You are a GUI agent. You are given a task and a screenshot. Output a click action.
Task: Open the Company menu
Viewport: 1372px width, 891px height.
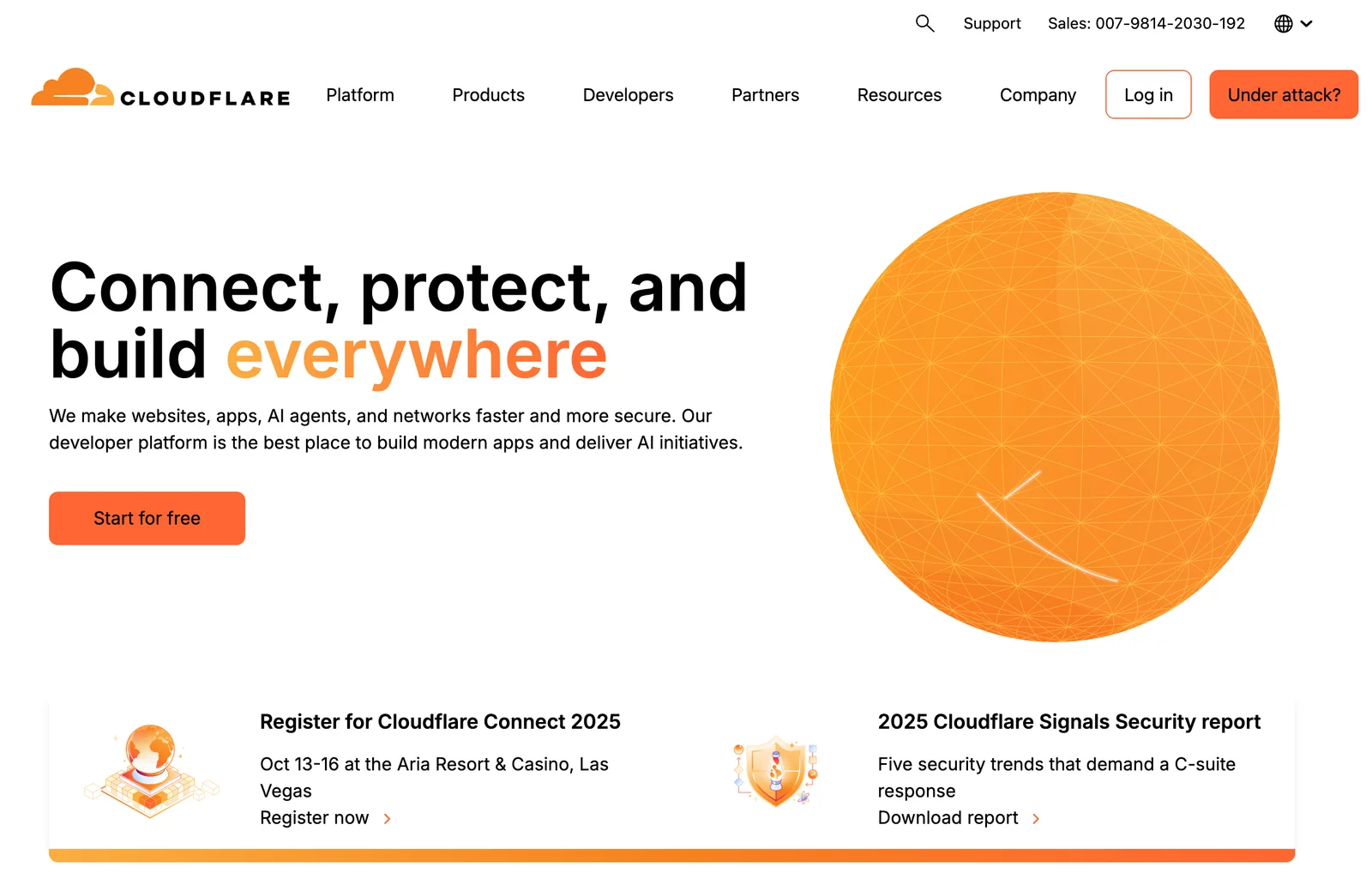pos(1038,95)
